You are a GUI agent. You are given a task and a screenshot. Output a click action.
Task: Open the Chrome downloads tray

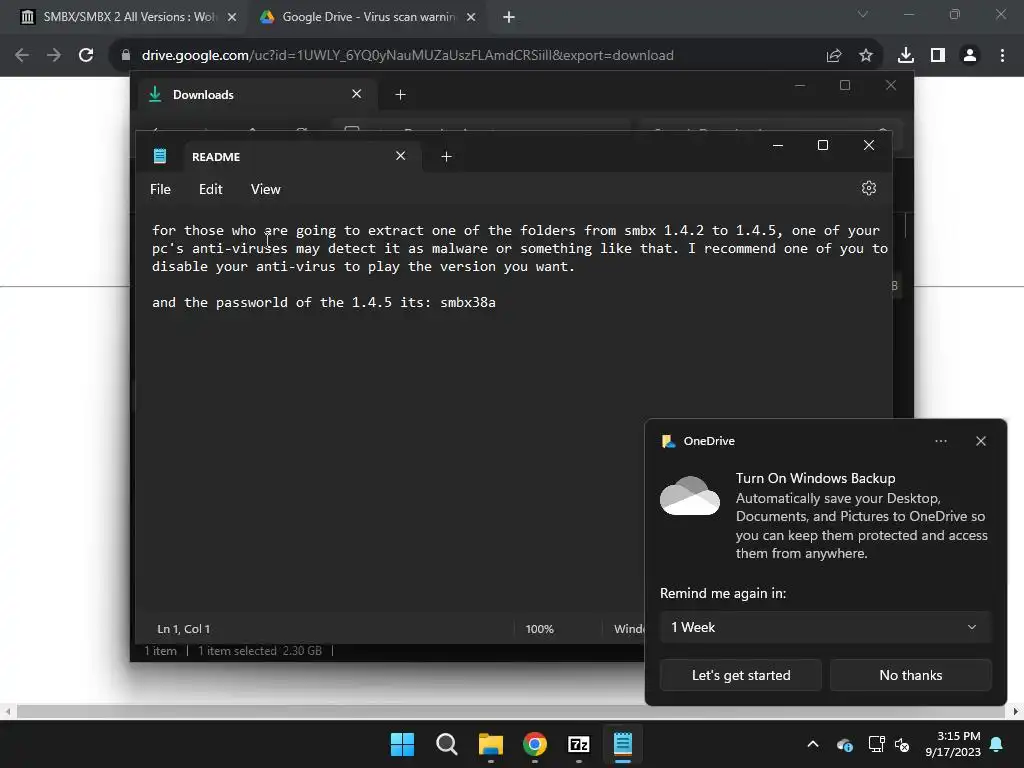(906, 56)
